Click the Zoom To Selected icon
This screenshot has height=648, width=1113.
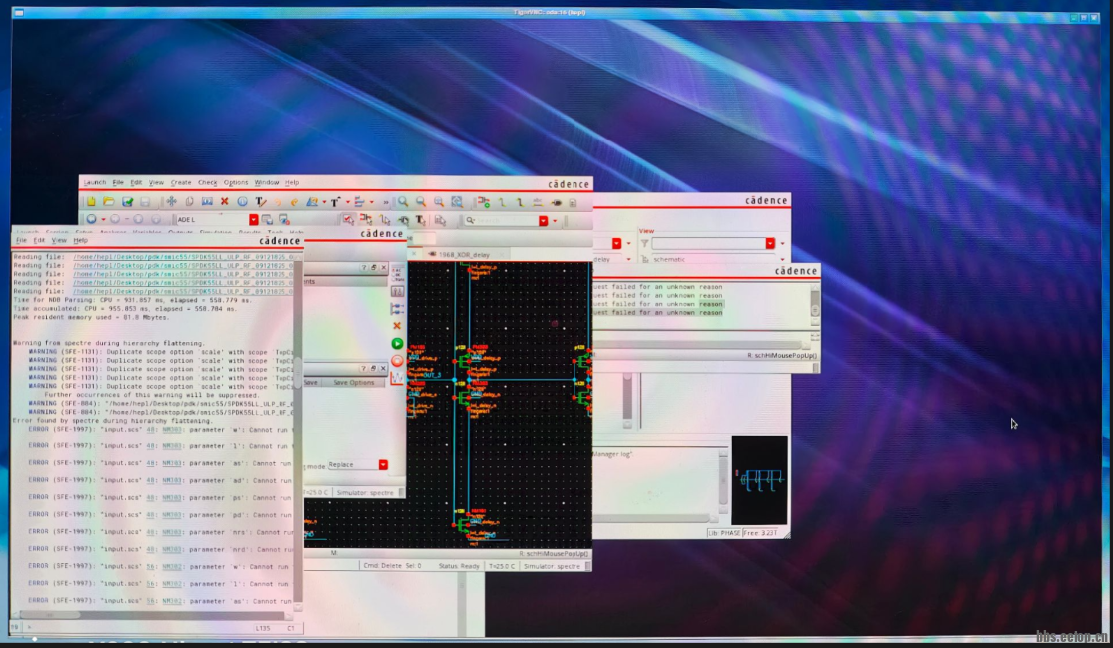coord(456,202)
